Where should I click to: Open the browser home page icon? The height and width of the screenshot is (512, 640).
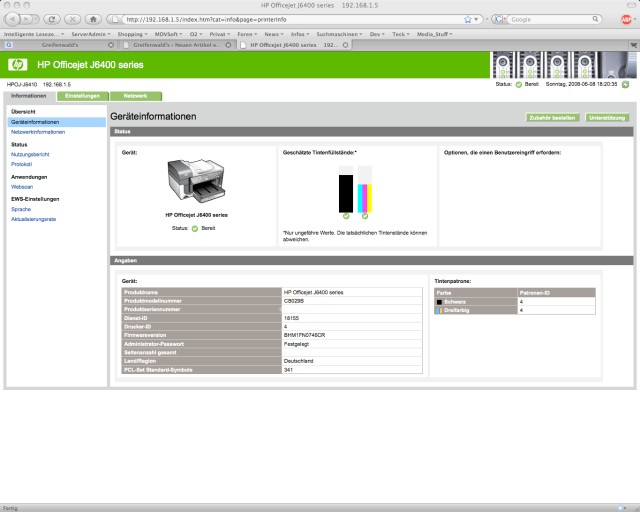point(93,19)
